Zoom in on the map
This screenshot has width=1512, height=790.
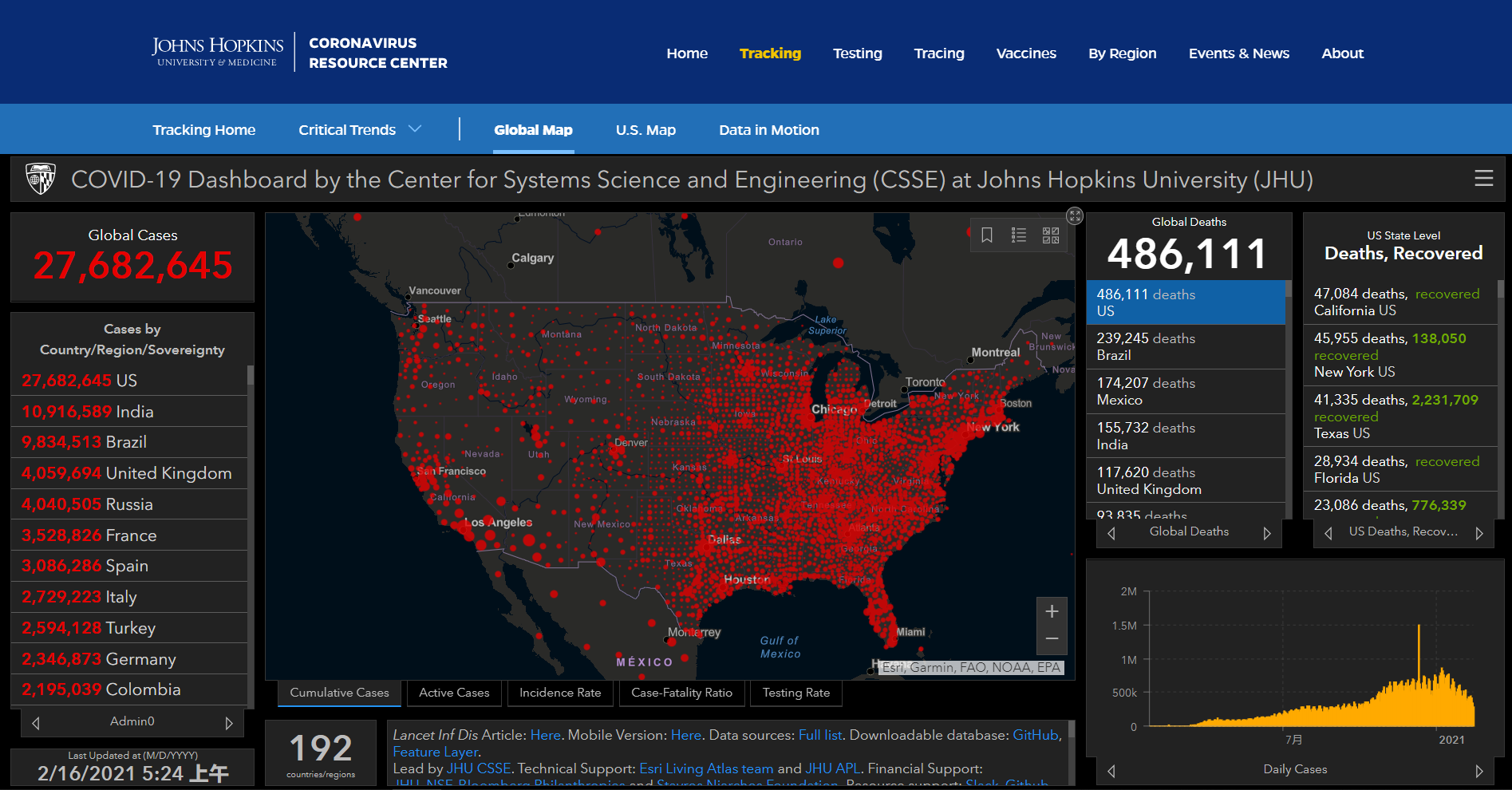pos(1052,611)
